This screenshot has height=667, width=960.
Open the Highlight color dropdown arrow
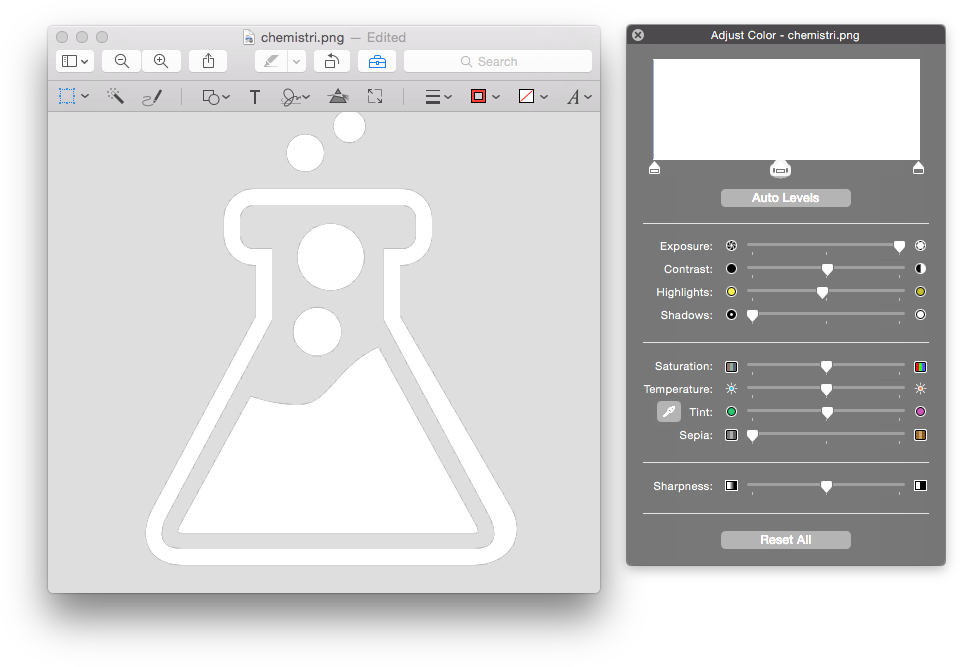coord(296,61)
